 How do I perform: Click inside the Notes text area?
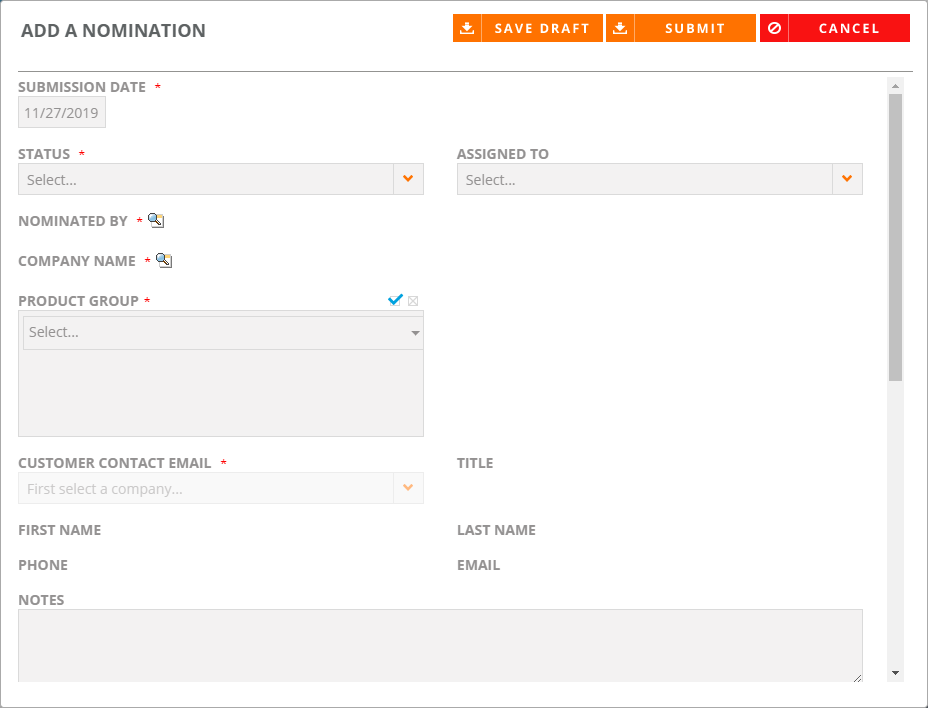(x=440, y=645)
